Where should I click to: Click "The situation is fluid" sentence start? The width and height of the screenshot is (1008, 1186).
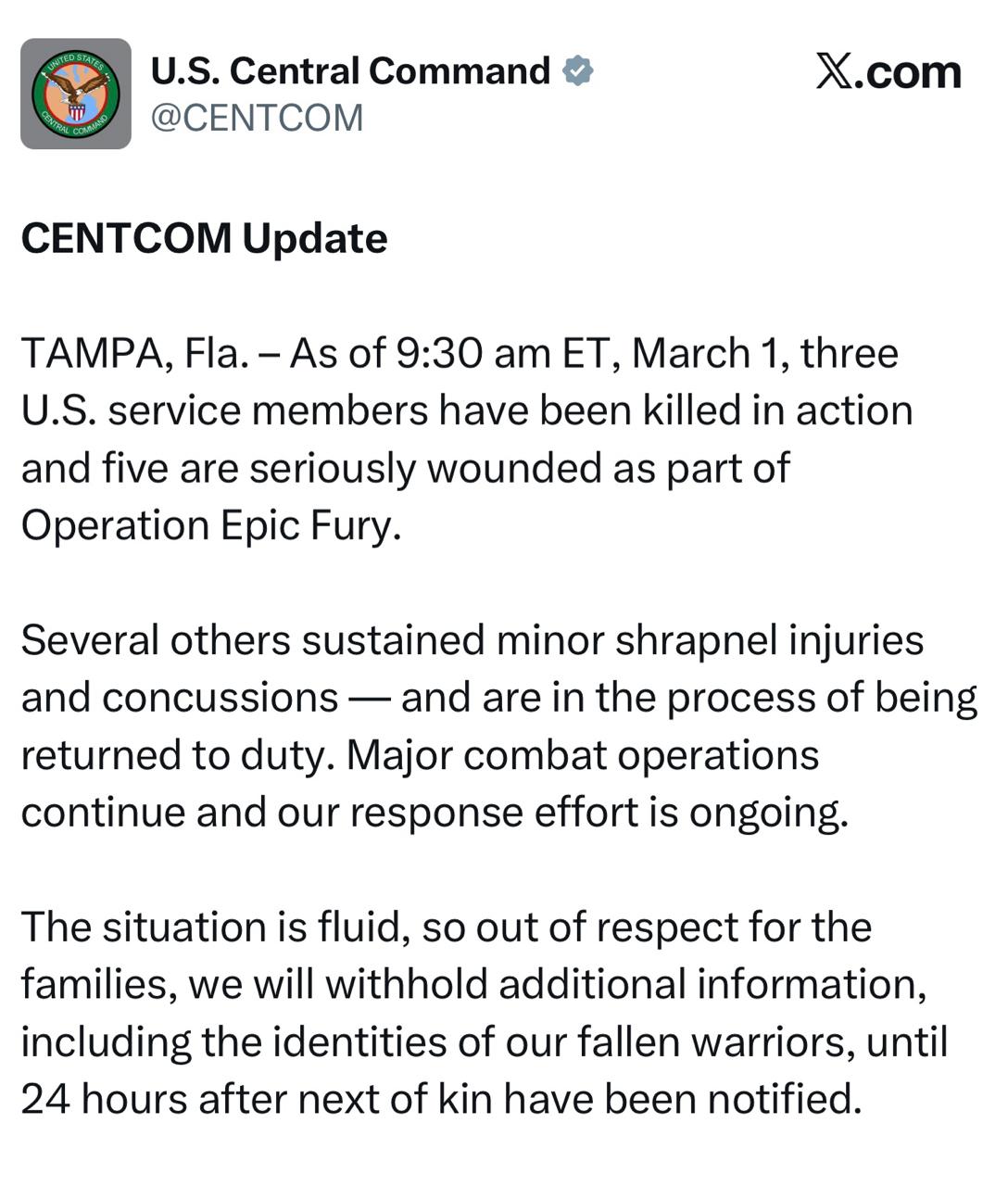[215, 927]
